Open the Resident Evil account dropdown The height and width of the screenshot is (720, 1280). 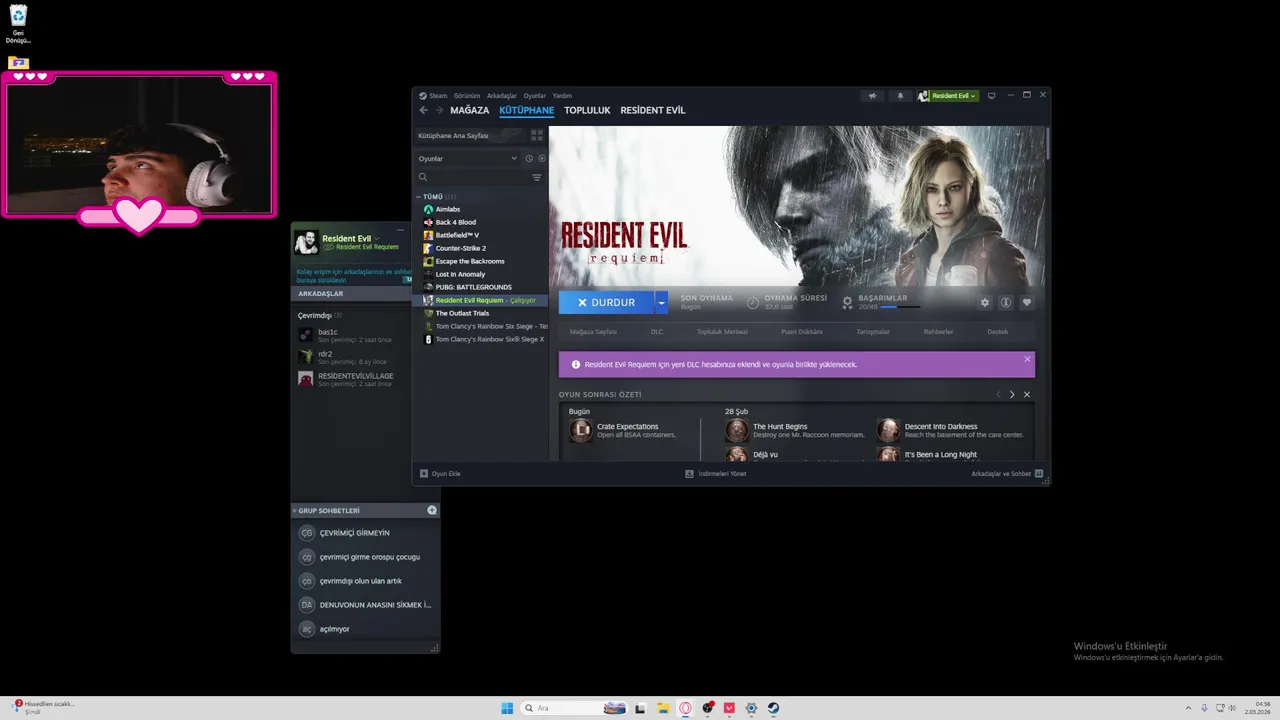(947, 96)
